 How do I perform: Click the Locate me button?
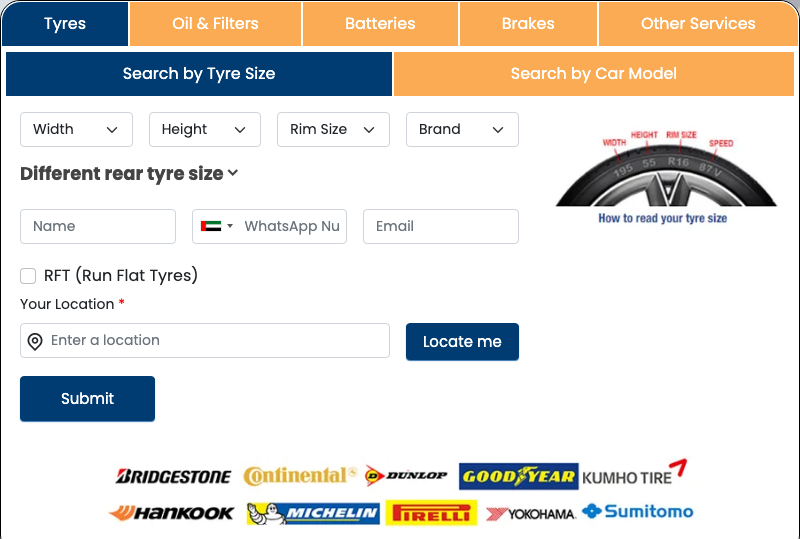point(462,341)
